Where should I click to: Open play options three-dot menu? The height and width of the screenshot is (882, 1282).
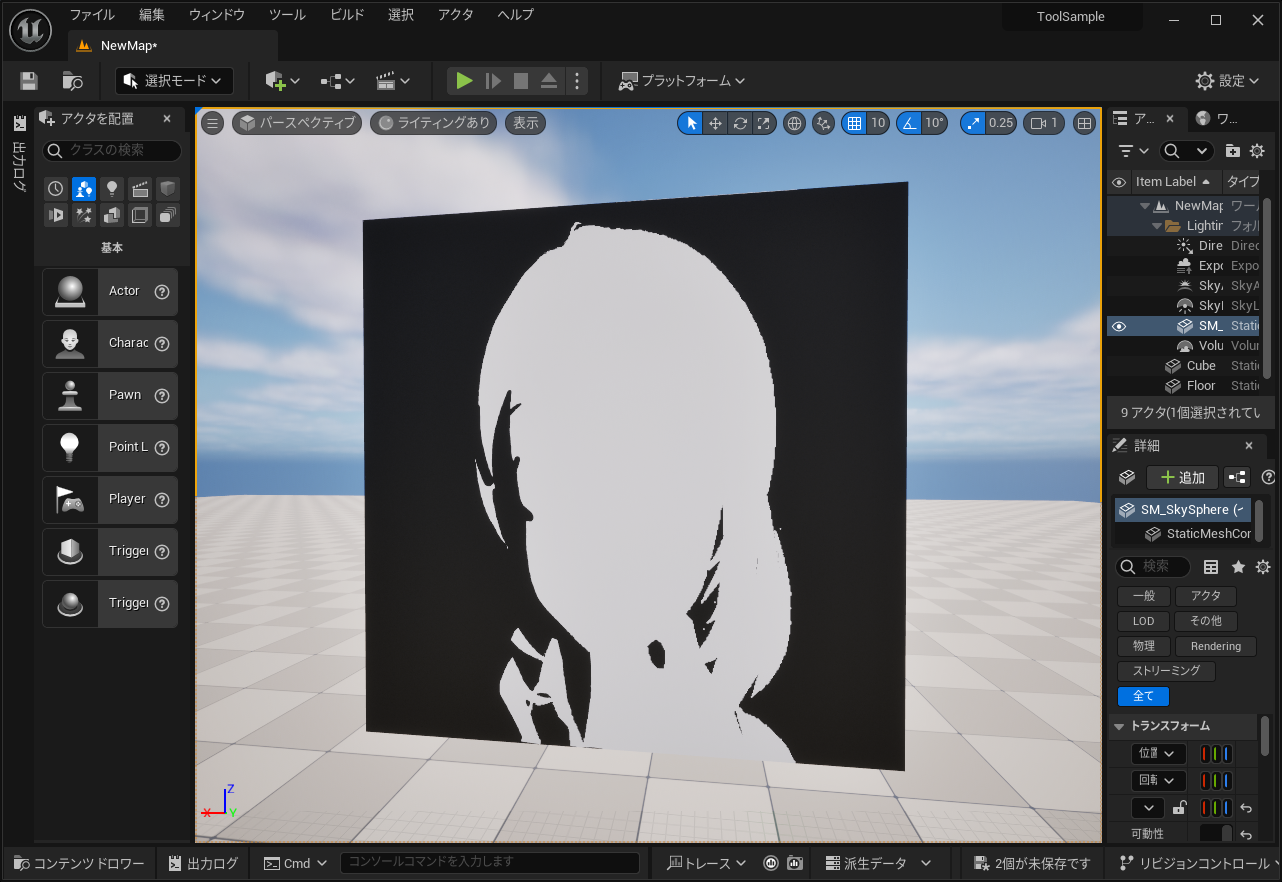click(577, 81)
